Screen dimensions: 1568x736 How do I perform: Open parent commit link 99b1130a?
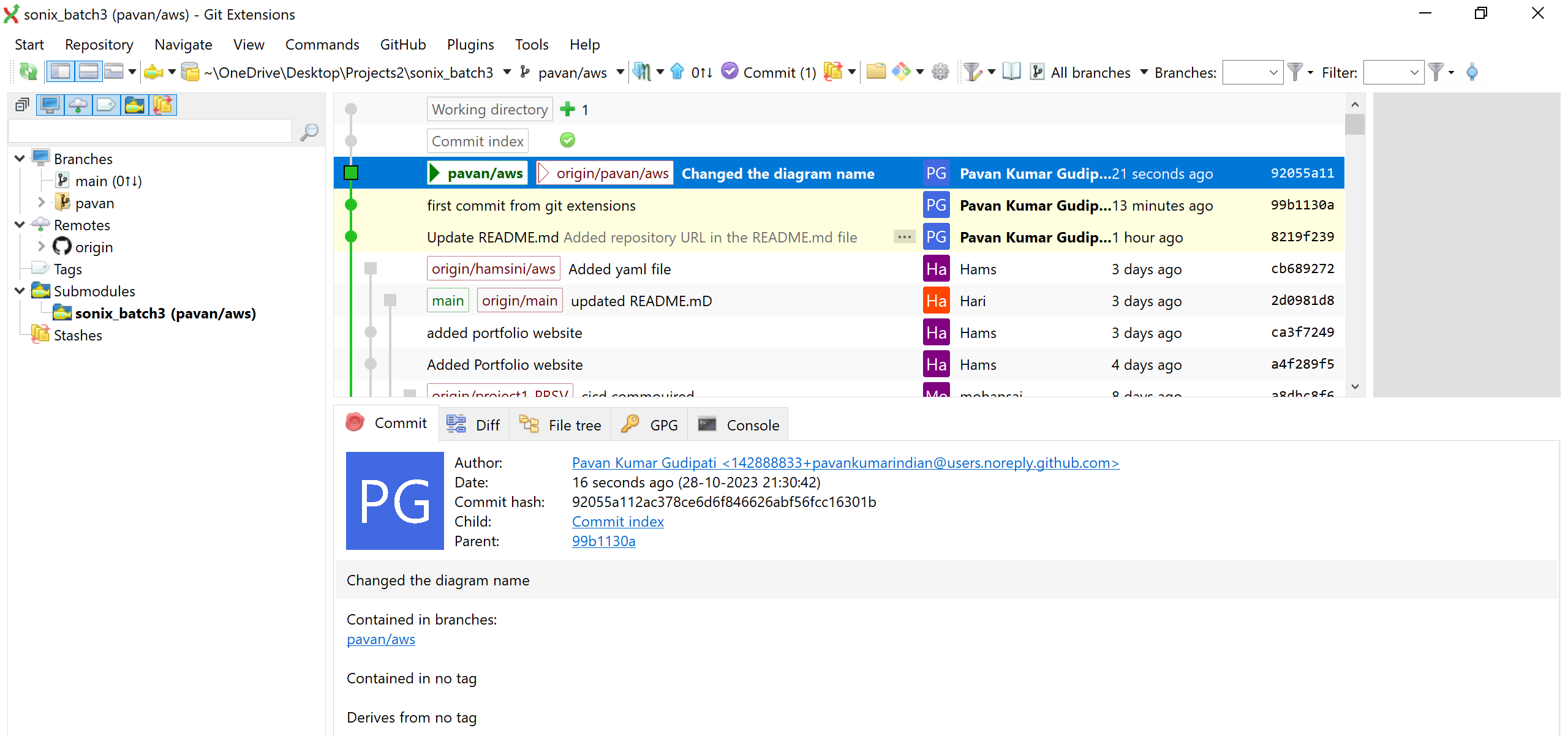click(x=603, y=541)
